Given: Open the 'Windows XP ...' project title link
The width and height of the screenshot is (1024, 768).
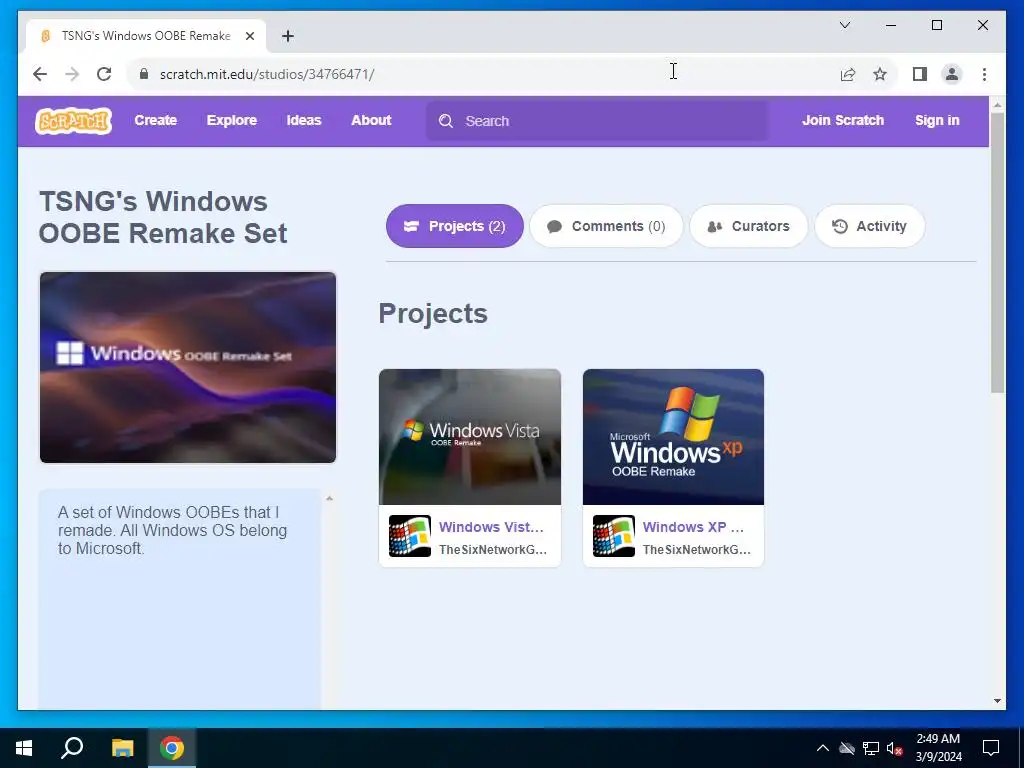Looking at the screenshot, I should (694, 527).
